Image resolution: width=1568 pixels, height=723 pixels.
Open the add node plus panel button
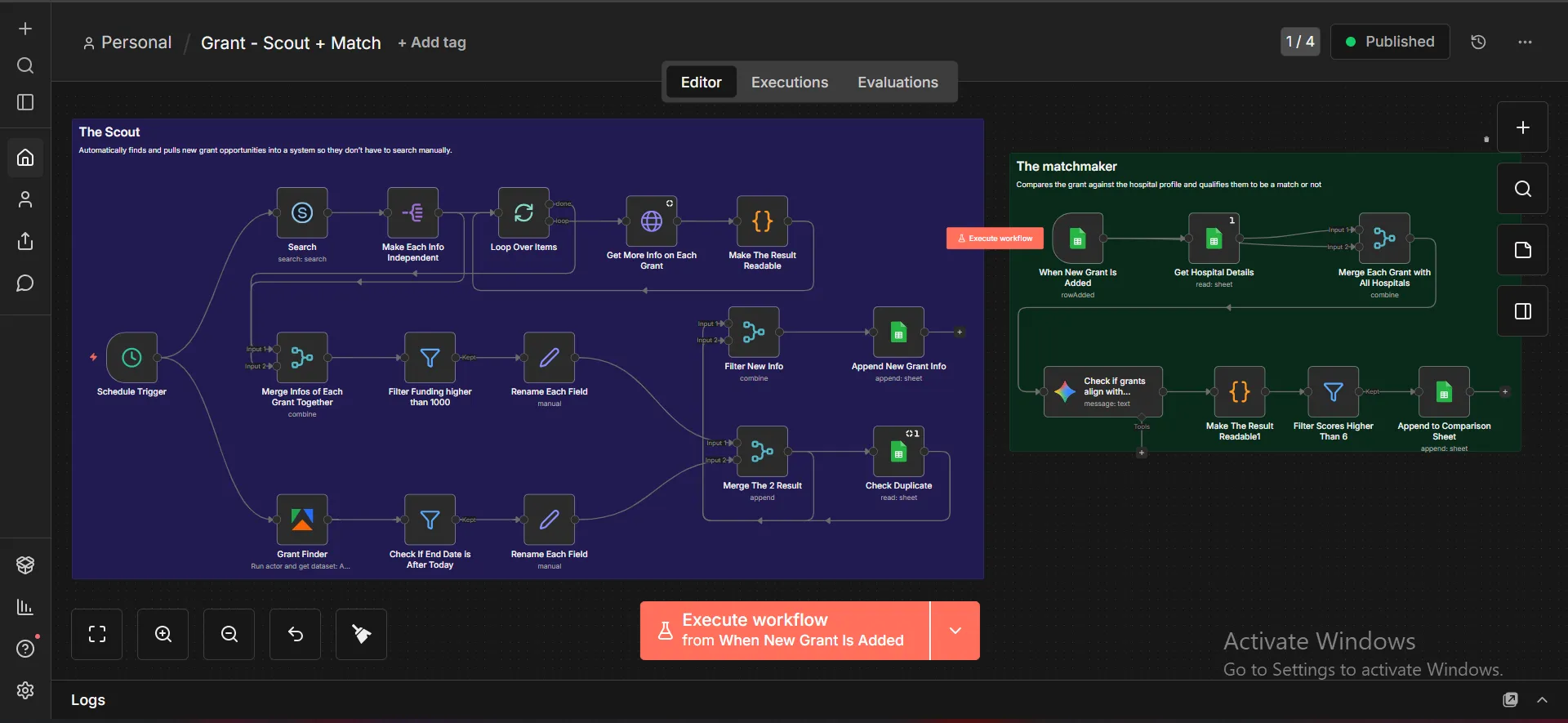tap(1522, 127)
